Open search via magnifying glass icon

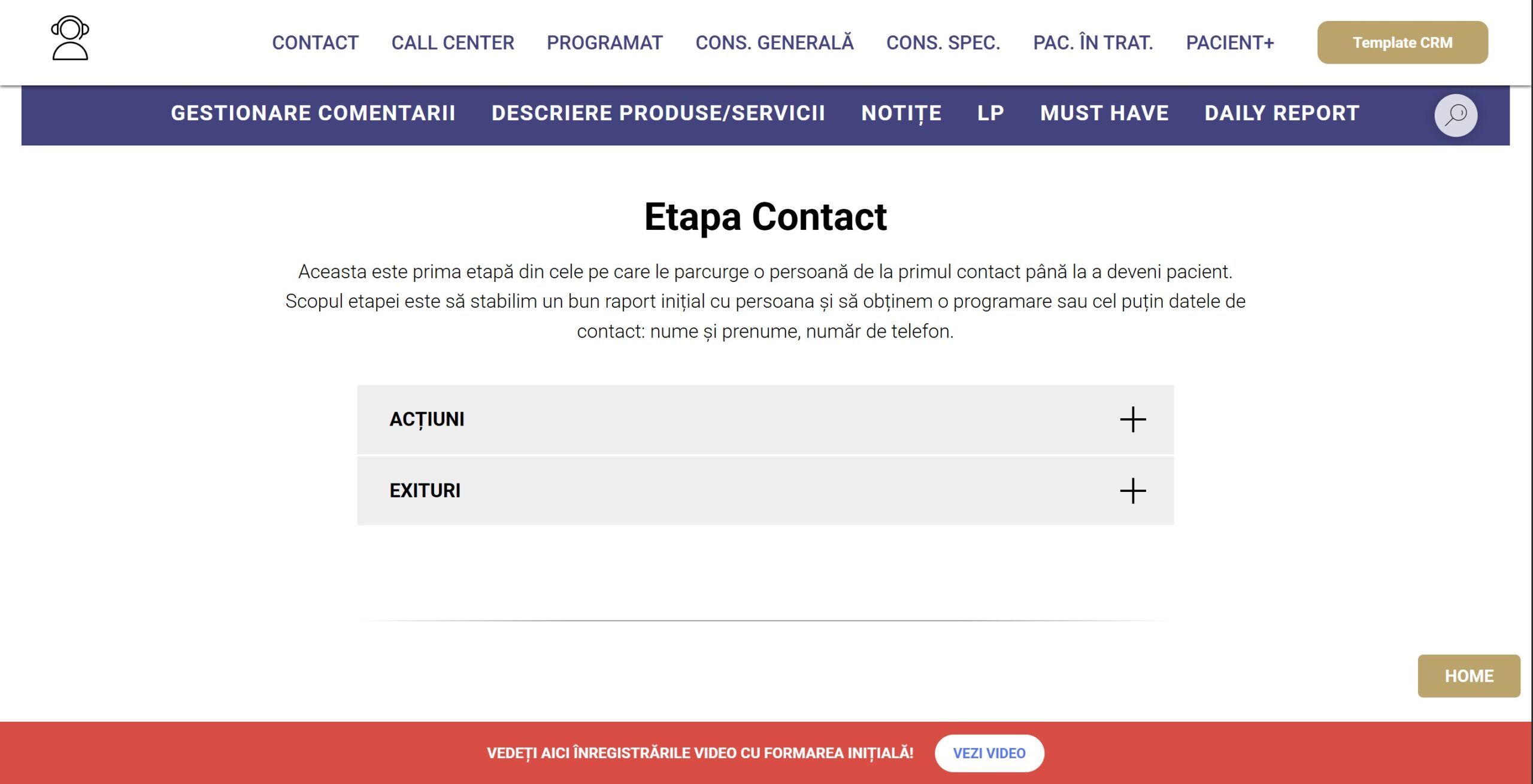point(1455,115)
